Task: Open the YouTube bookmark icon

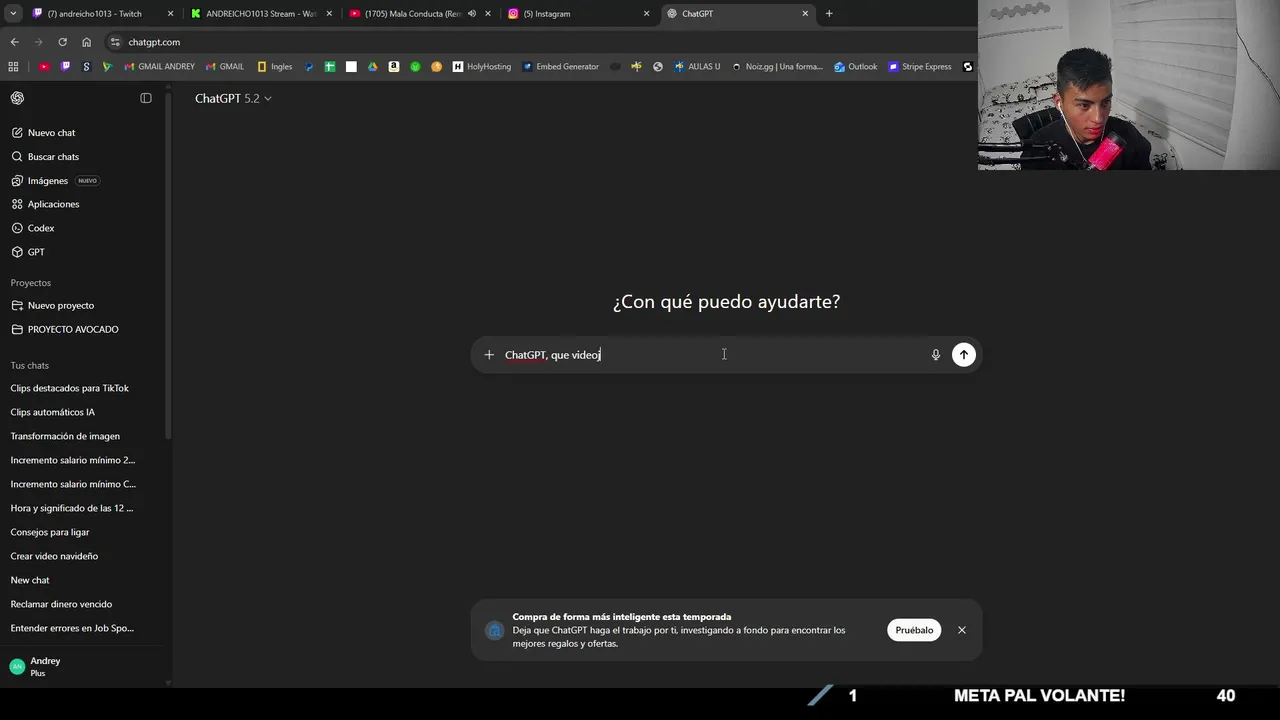Action: (x=44, y=67)
